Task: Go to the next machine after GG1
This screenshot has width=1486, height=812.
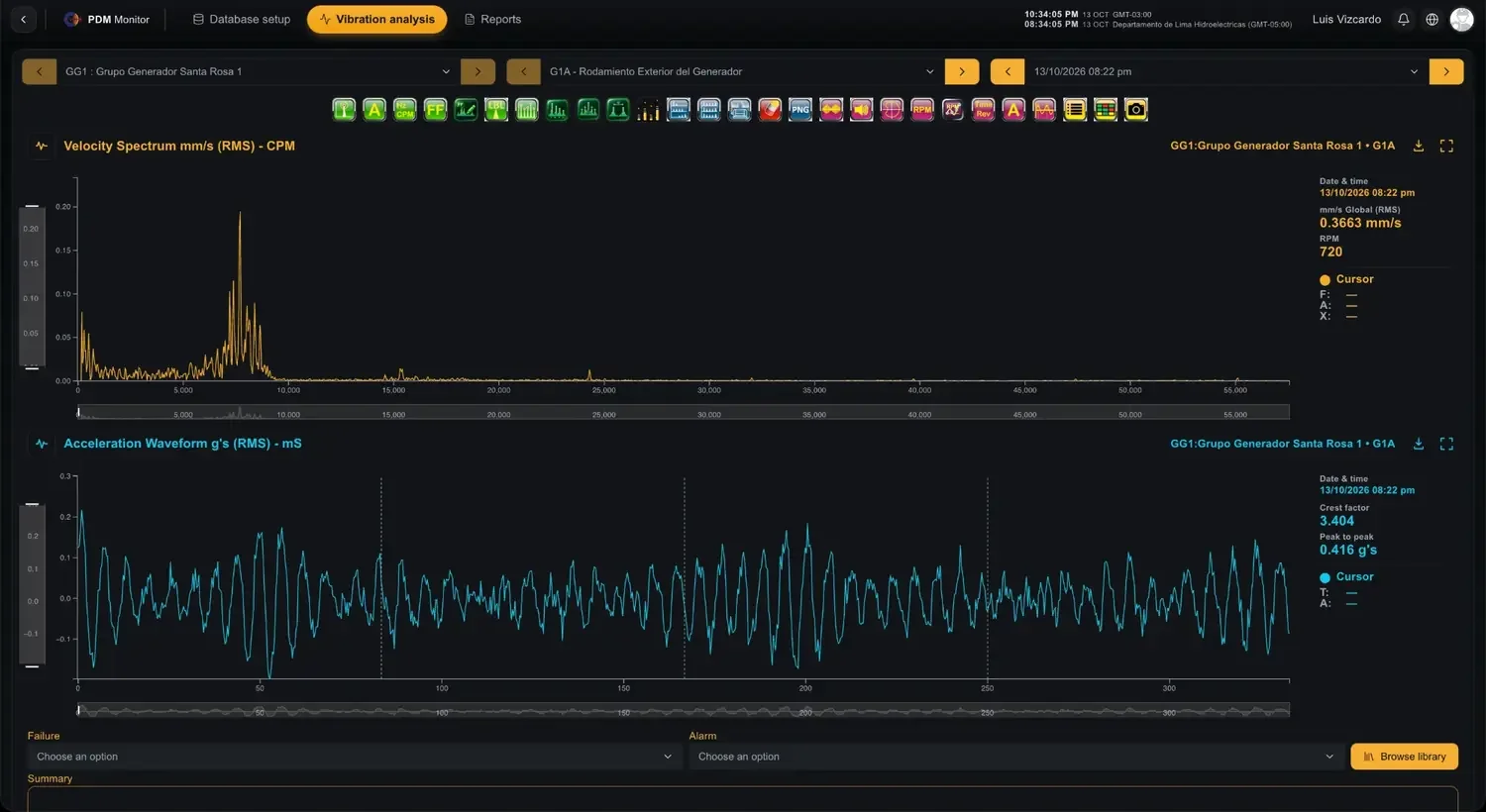Action: [x=478, y=71]
